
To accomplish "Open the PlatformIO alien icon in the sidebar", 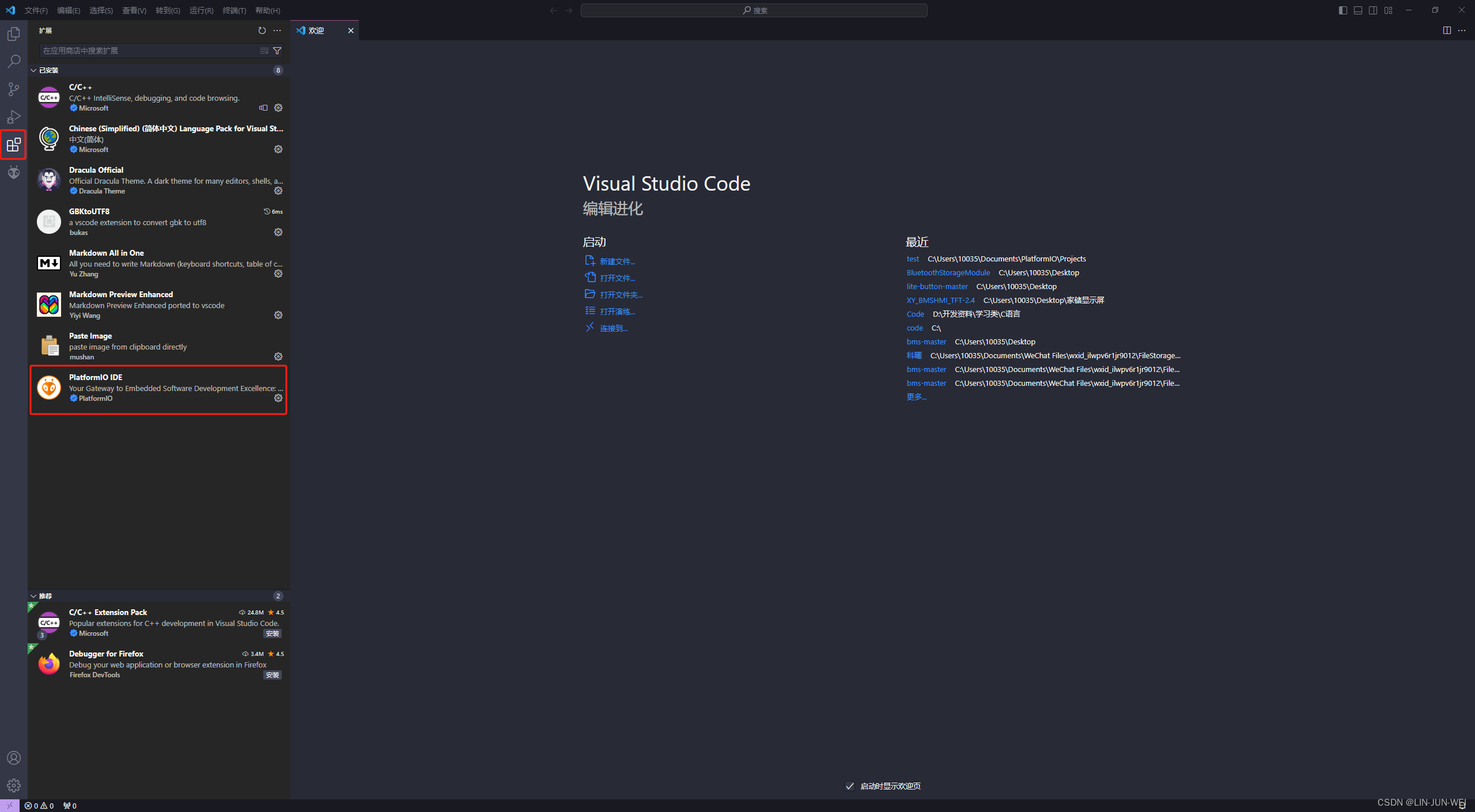I will 13,172.
